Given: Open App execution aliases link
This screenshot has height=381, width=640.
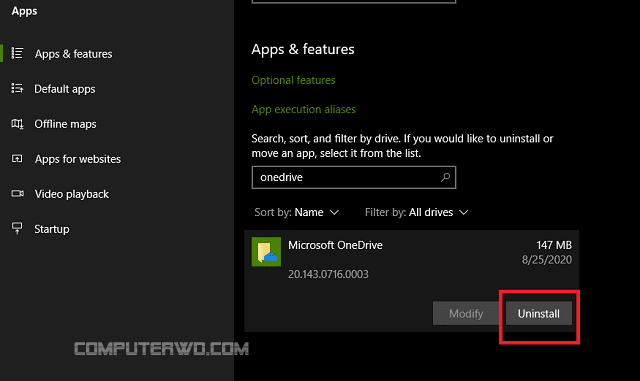Looking at the screenshot, I should 303,109.
